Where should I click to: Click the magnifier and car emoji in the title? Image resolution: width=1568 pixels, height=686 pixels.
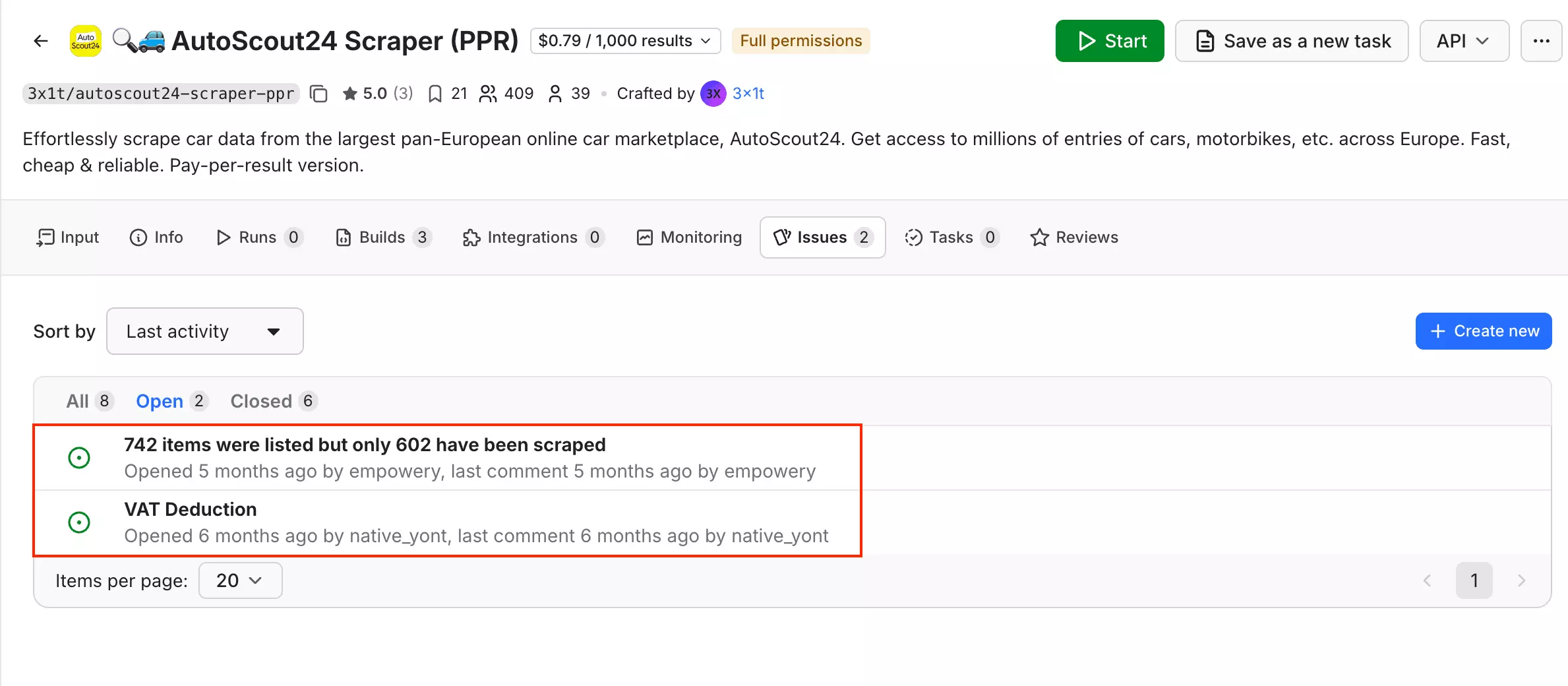138,41
